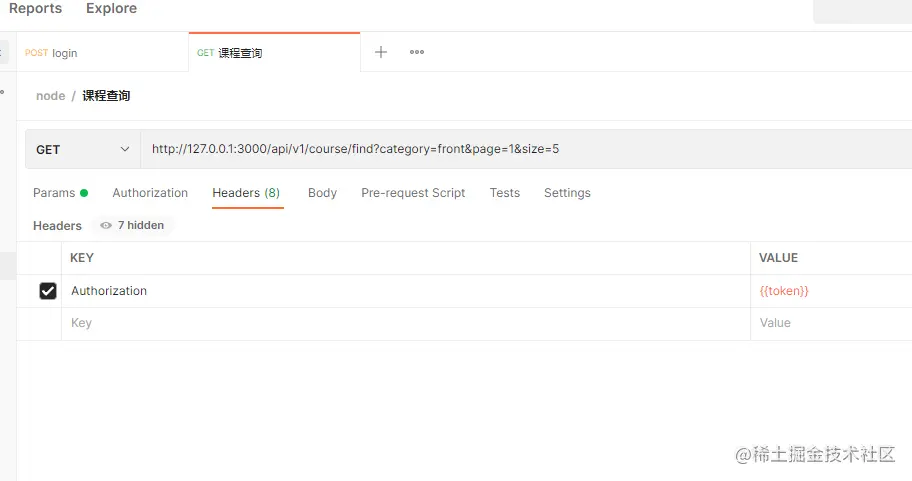Open the tab options three-dots menu
The image size is (912, 481).
coord(416,52)
